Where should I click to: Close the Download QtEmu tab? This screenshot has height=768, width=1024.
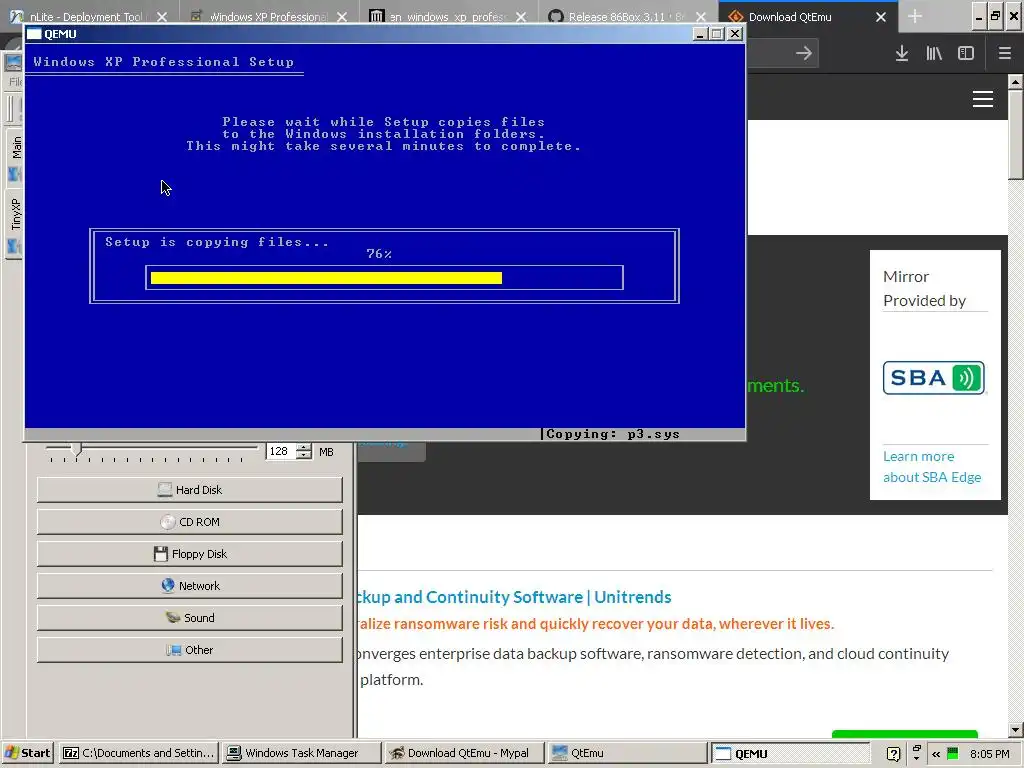point(880,17)
